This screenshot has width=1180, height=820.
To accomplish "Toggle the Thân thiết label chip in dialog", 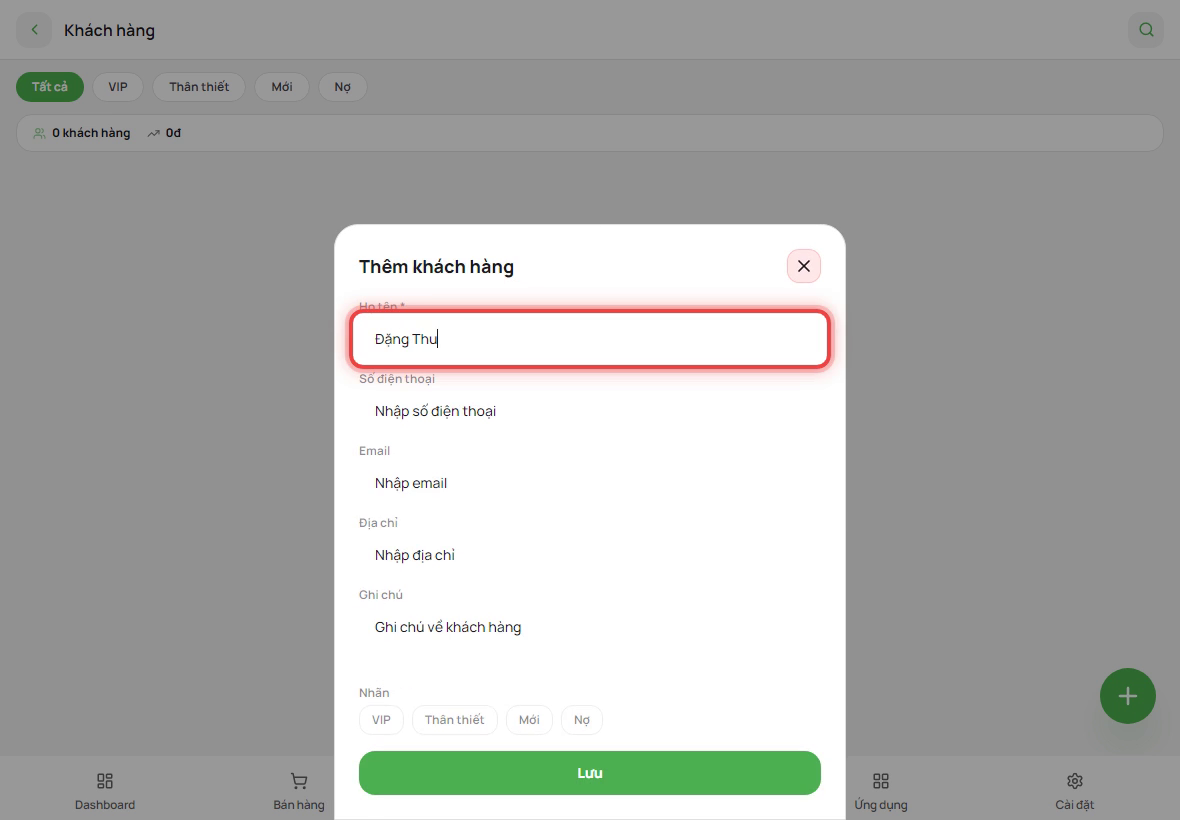I will point(455,720).
